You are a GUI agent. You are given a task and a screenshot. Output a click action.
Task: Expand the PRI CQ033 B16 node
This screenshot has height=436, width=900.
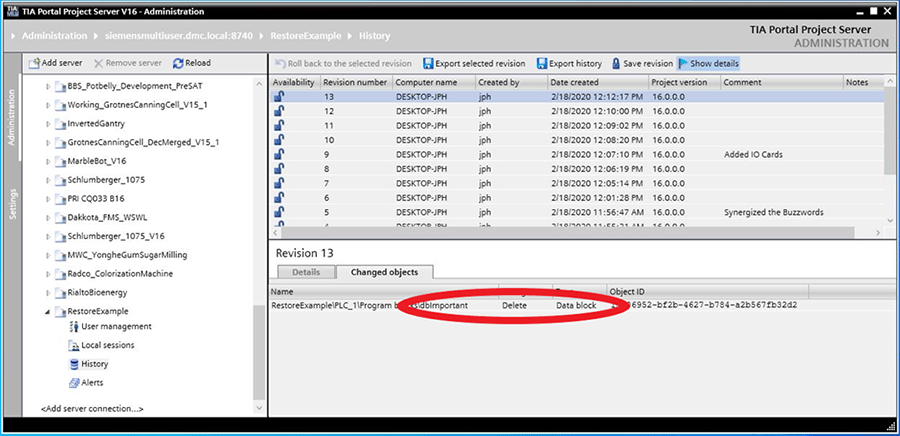(48, 199)
